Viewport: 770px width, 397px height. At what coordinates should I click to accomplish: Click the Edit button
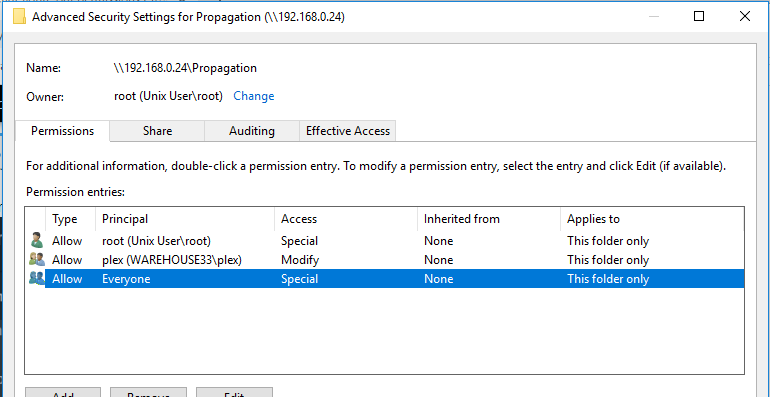pos(234,393)
